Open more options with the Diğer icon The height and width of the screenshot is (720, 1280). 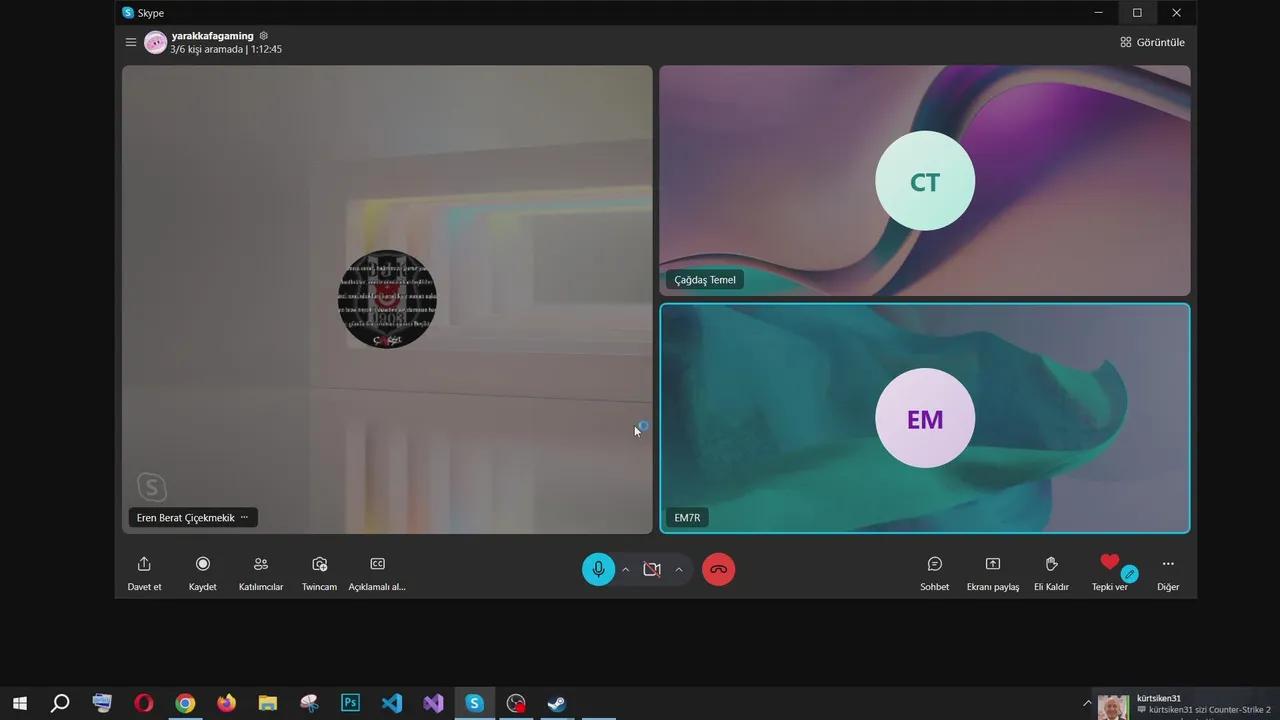pyautogui.click(x=1167, y=571)
